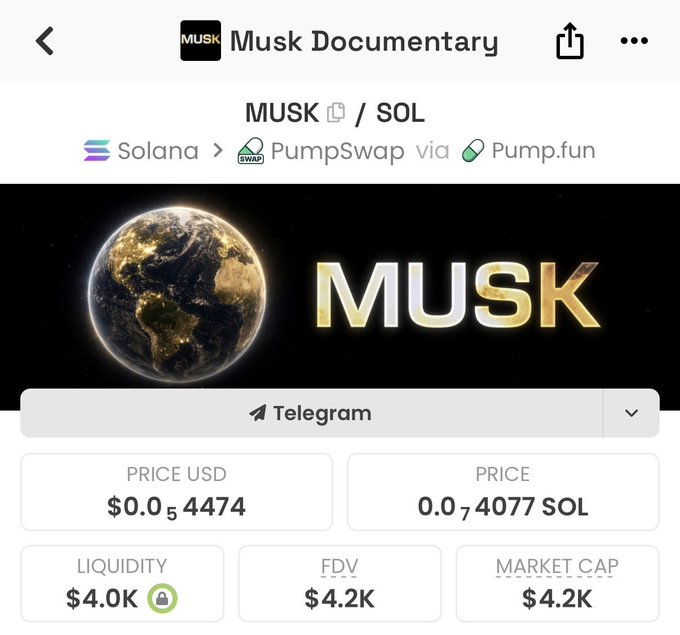Viewport: 680px width, 635px height.
Task: Open the Solana chain link
Action: (x=141, y=151)
